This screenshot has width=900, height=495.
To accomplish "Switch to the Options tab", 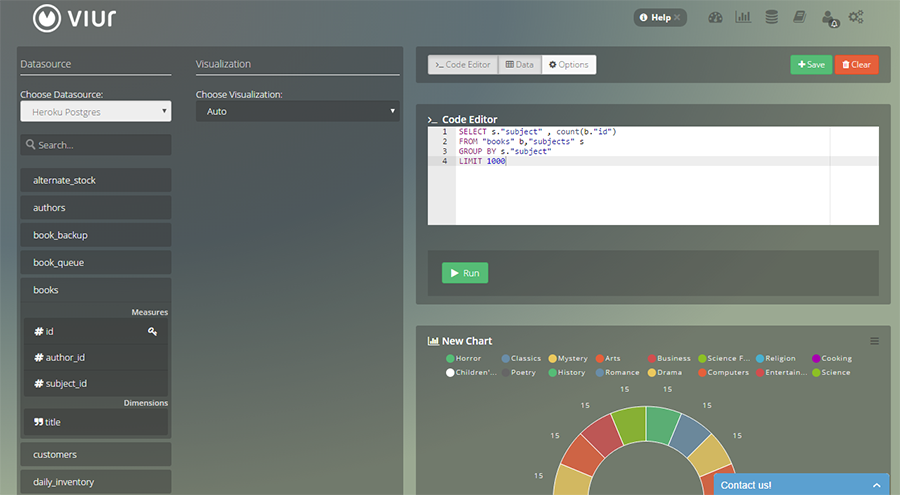I will click(x=569, y=64).
